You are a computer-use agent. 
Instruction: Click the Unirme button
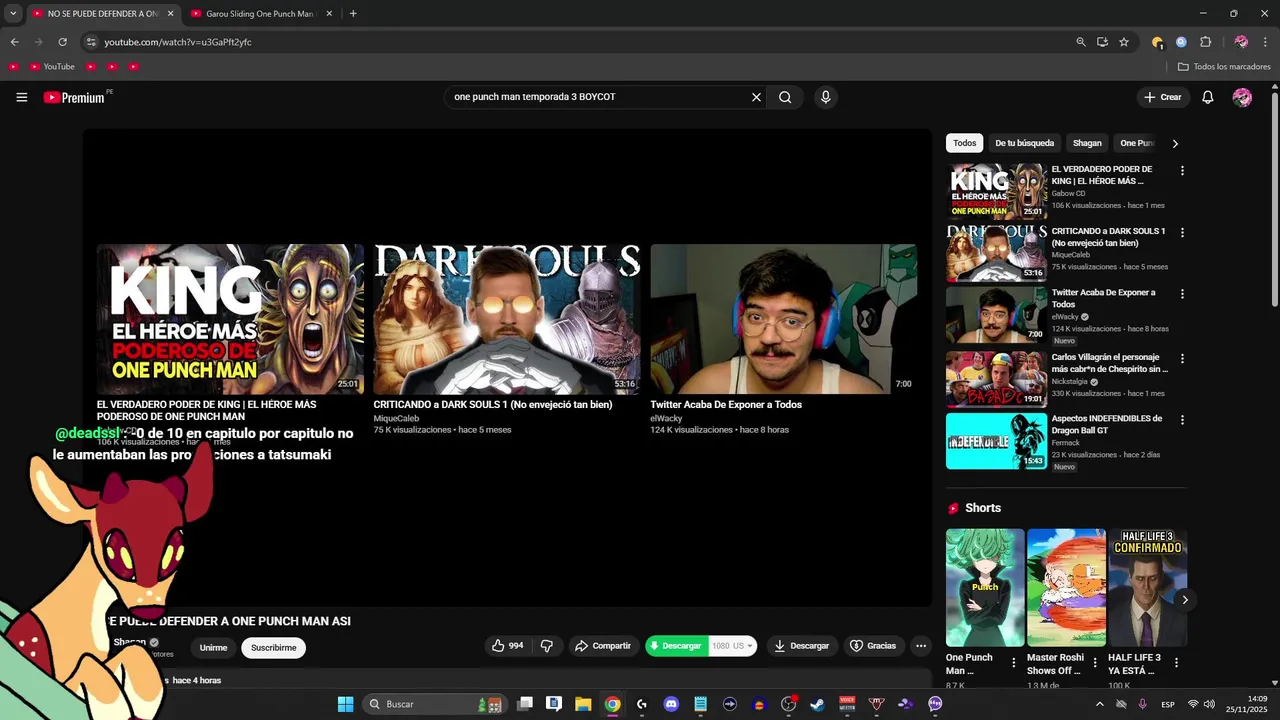(213, 648)
